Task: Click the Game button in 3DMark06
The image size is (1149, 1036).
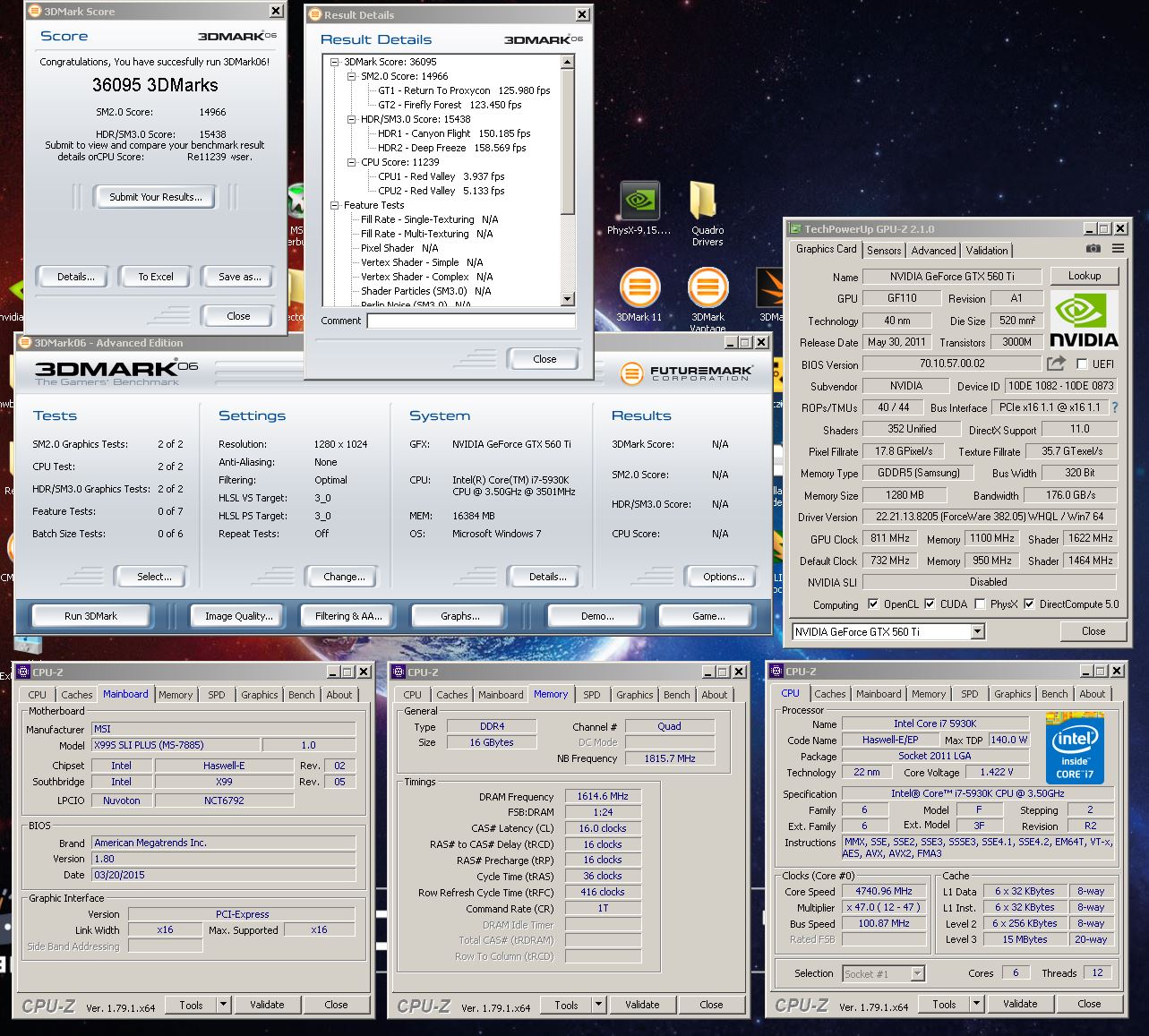Action: tap(708, 616)
